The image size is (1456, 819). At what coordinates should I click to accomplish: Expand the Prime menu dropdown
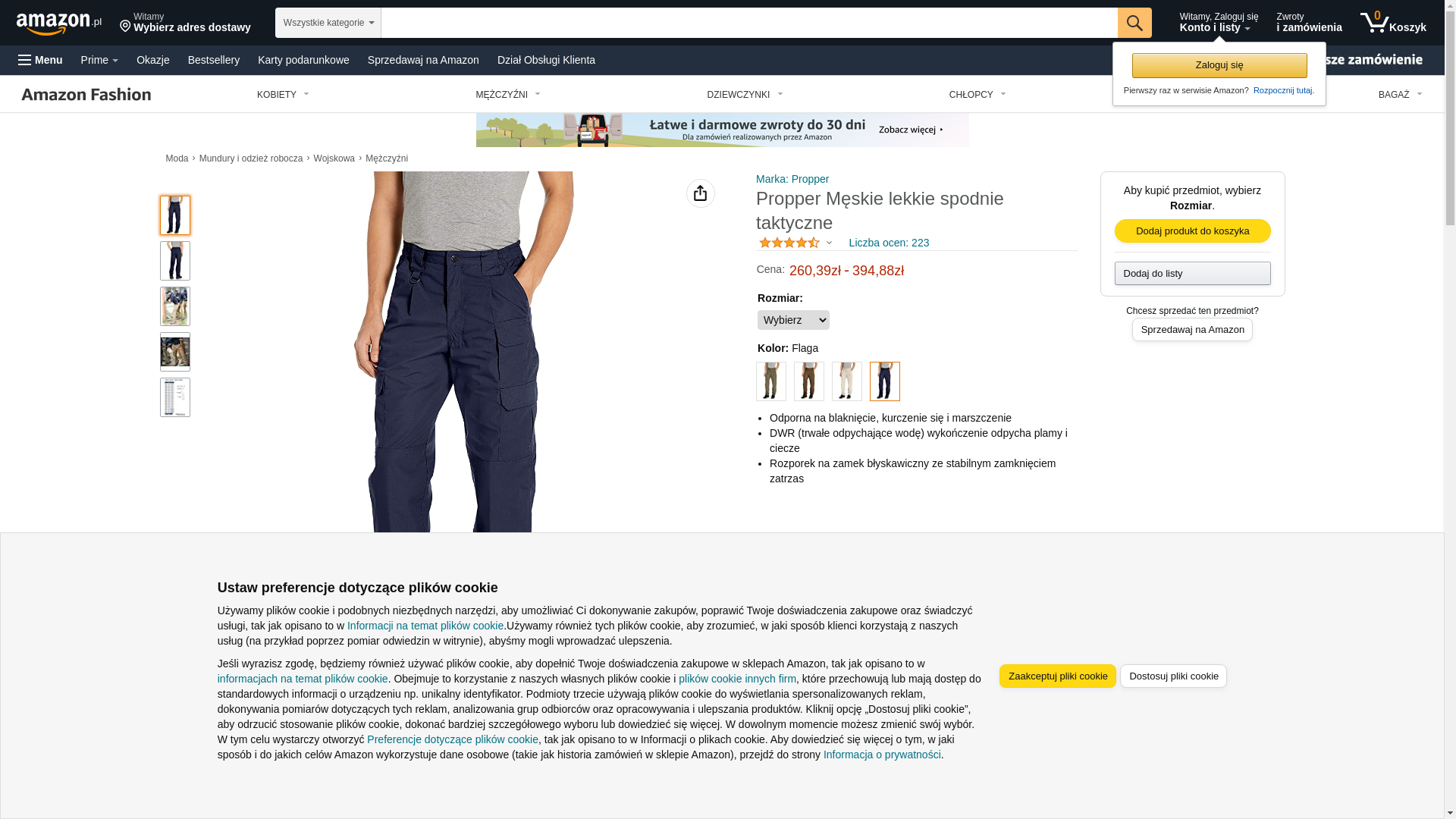point(99,60)
